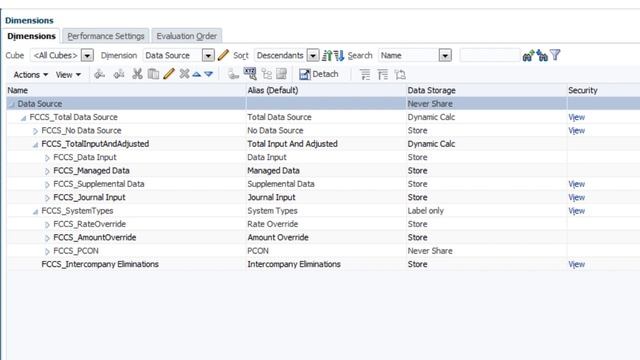Click the show usage magnifier icon

click(250, 74)
